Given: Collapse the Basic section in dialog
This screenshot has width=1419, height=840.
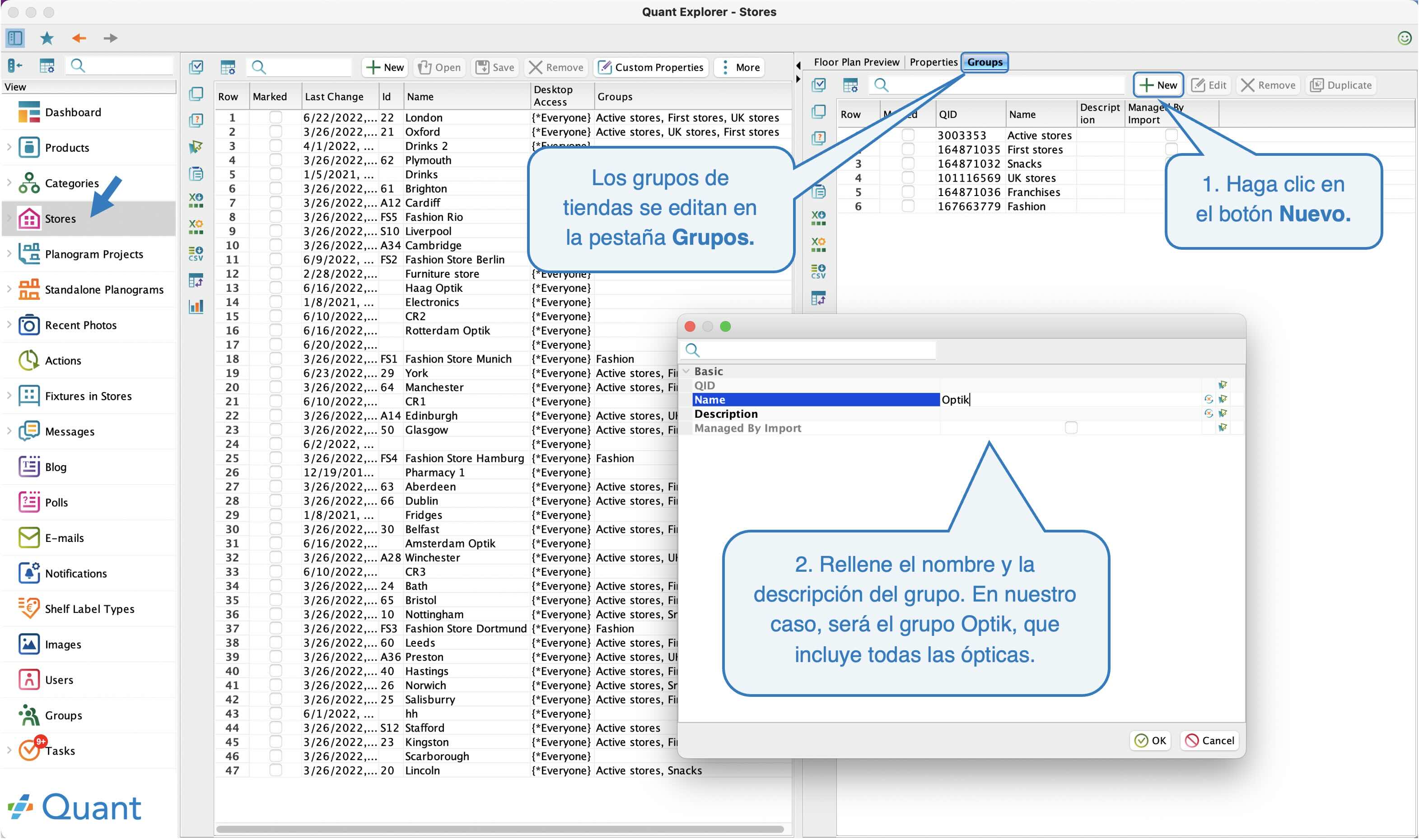Looking at the screenshot, I should 686,371.
